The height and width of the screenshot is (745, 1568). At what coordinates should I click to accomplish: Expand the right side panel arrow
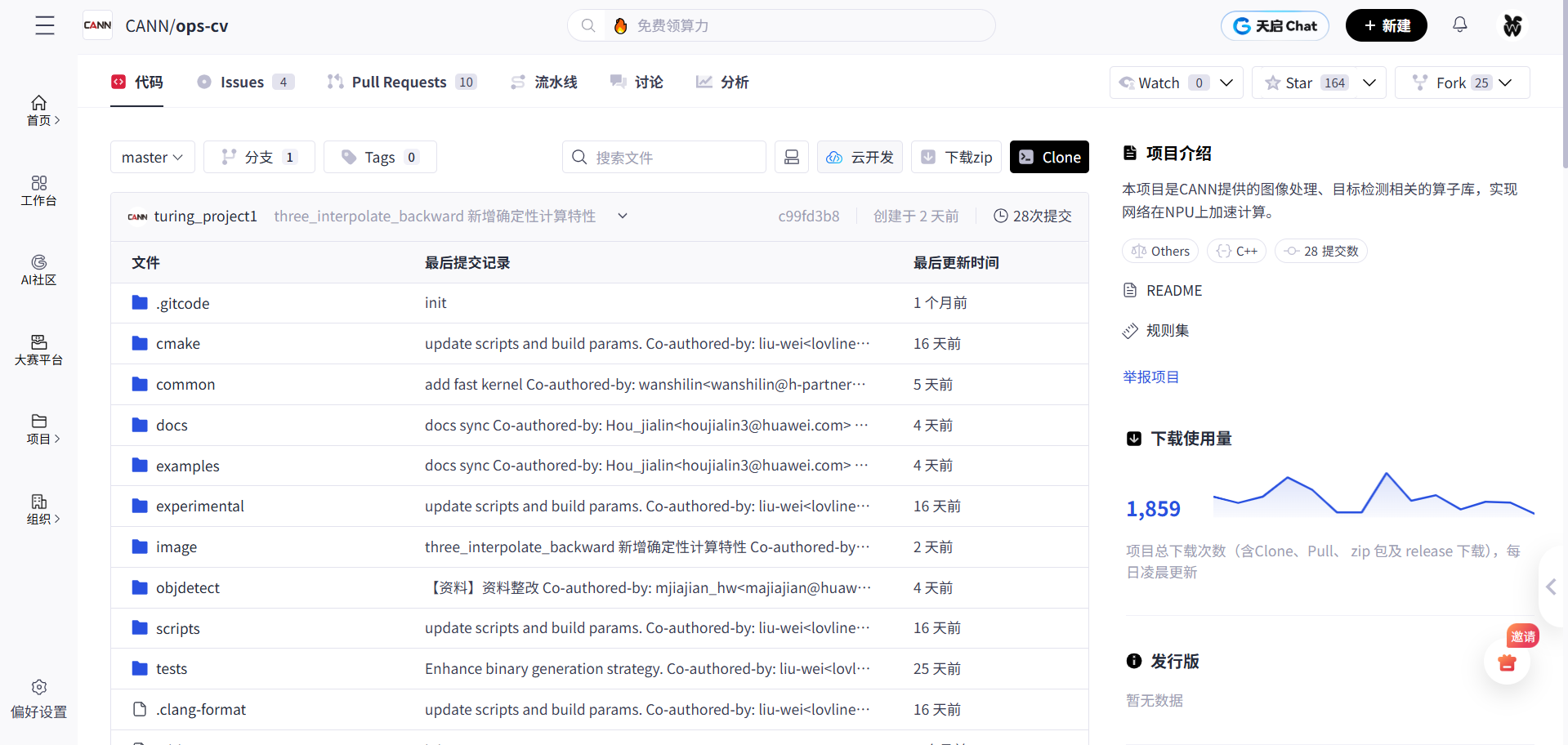[1551, 587]
